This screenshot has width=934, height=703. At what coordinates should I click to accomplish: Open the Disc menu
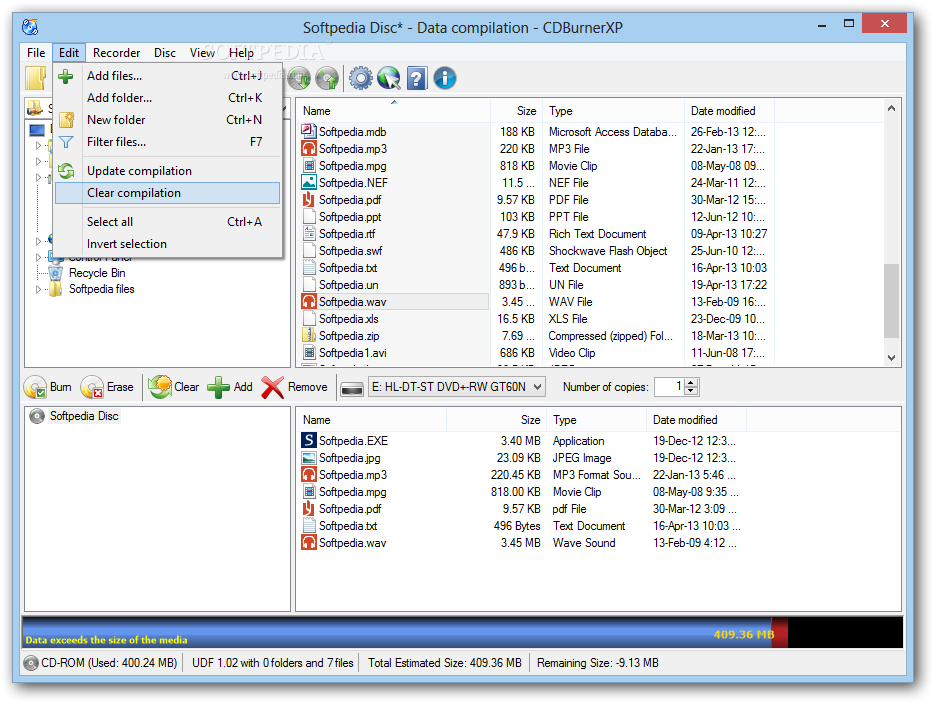pyautogui.click(x=165, y=52)
